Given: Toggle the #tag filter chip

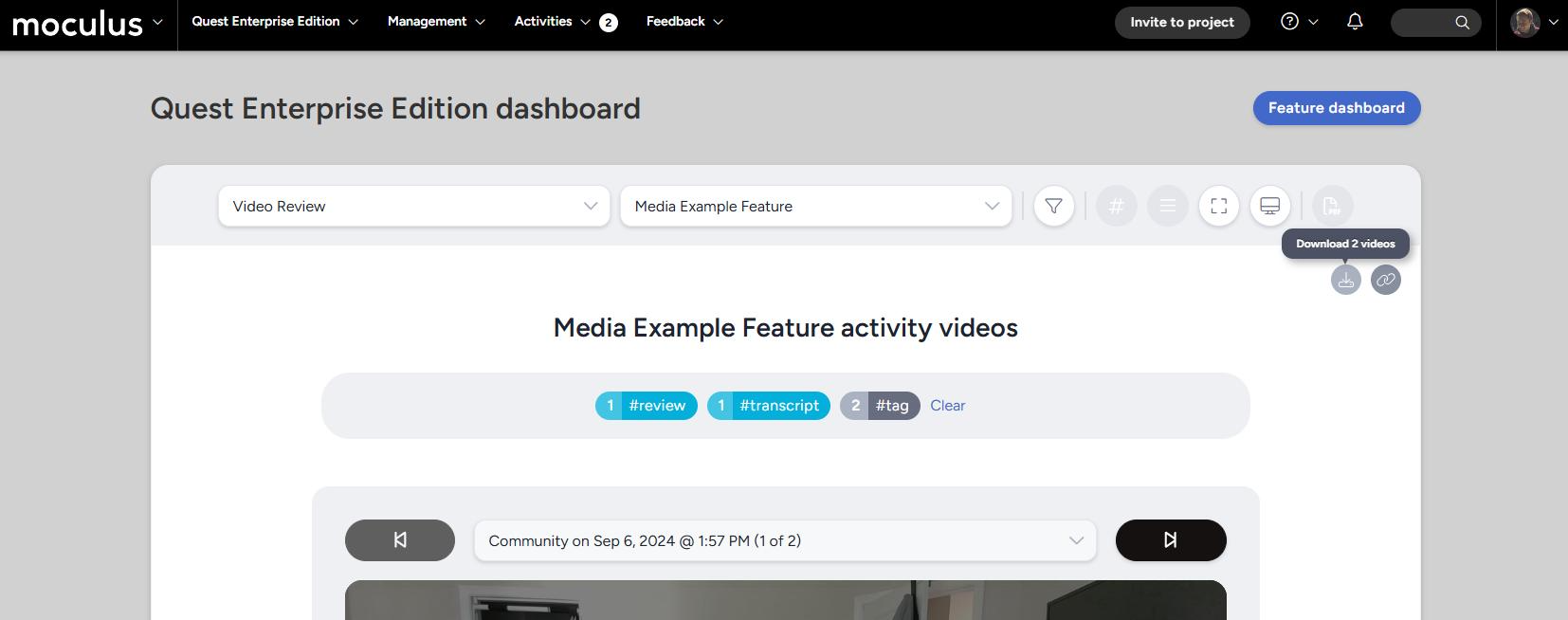Looking at the screenshot, I should tap(880, 406).
